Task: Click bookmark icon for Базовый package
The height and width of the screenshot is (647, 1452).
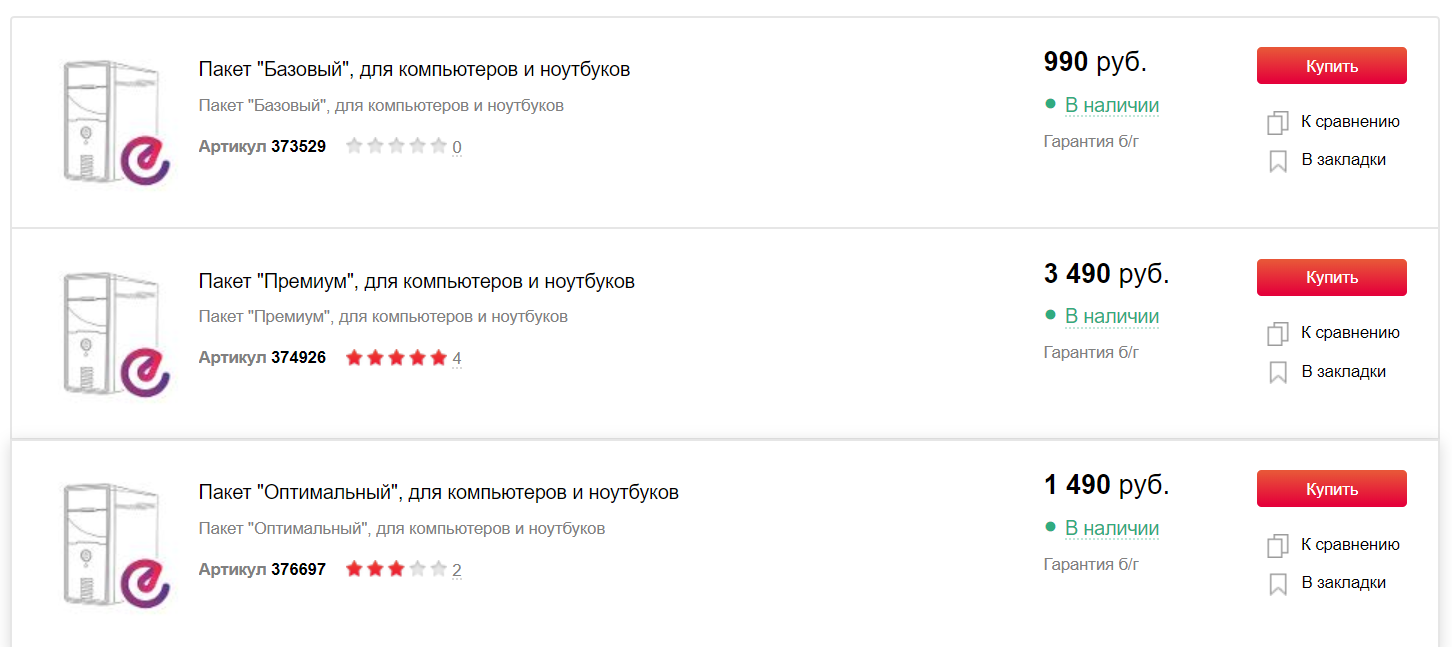Action: click(1278, 161)
